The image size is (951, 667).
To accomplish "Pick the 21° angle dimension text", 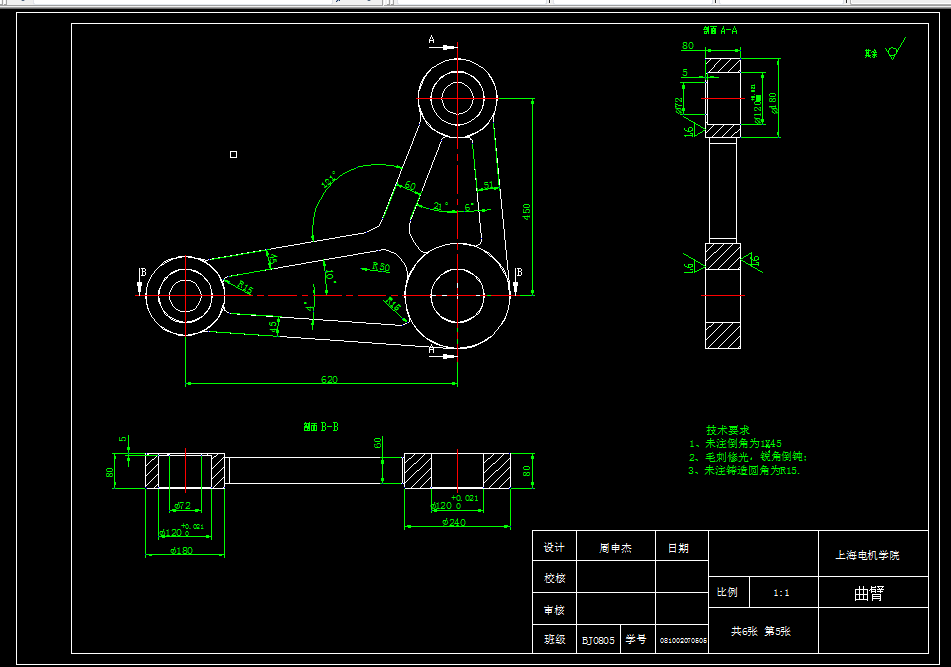I will coord(441,207).
